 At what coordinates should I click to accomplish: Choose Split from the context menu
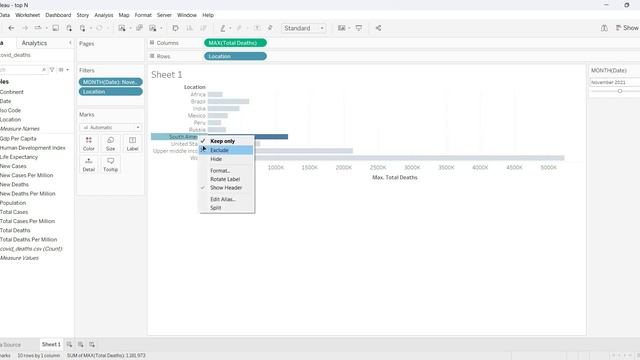tap(216, 208)
